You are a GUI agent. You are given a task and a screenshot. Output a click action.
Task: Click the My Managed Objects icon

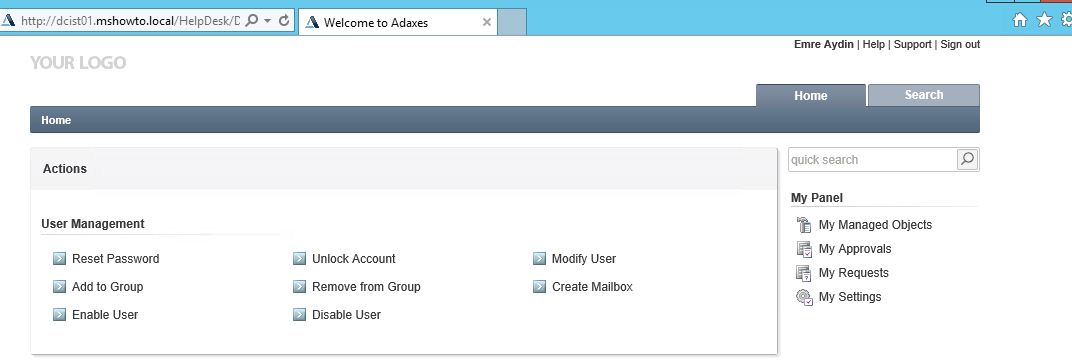coord(804,224)
